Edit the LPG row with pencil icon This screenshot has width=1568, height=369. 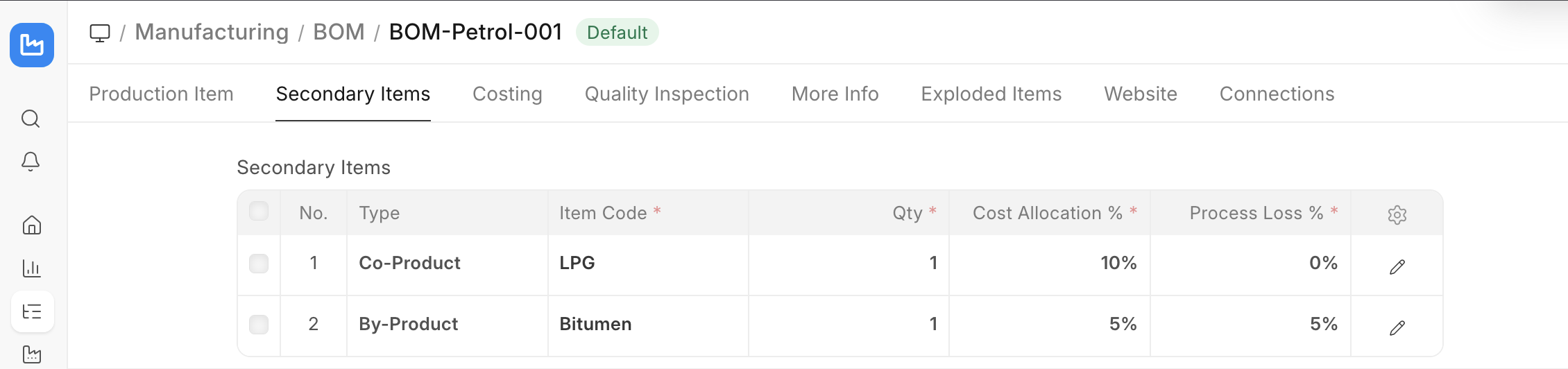1397,267
